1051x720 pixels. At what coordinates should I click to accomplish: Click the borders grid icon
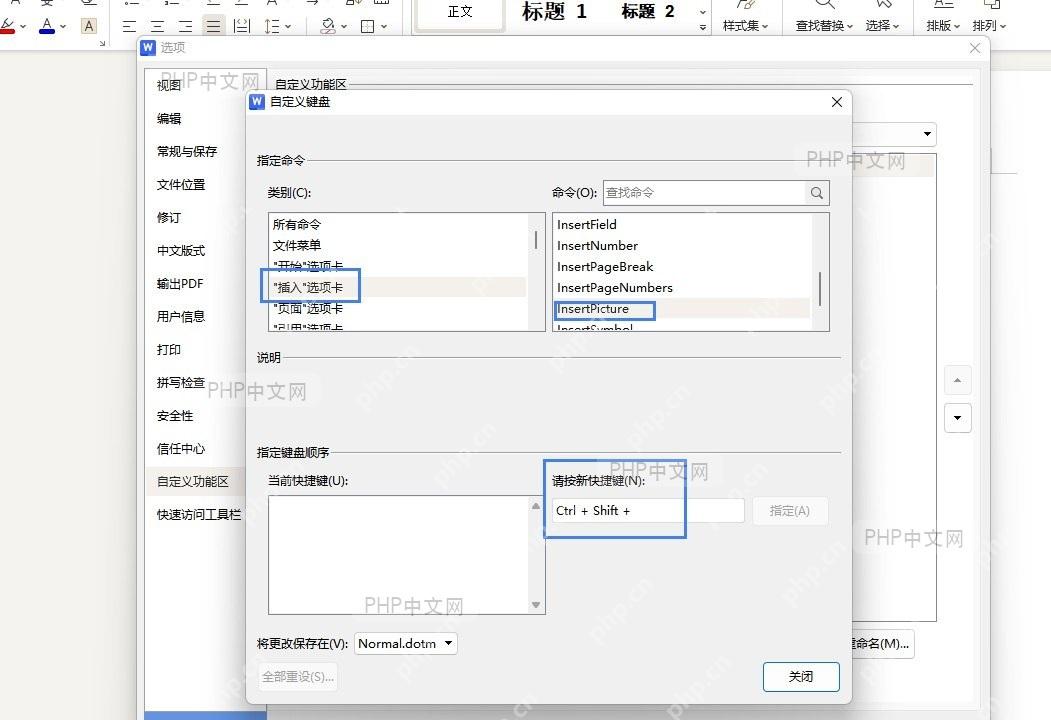[x=367, y=26]
